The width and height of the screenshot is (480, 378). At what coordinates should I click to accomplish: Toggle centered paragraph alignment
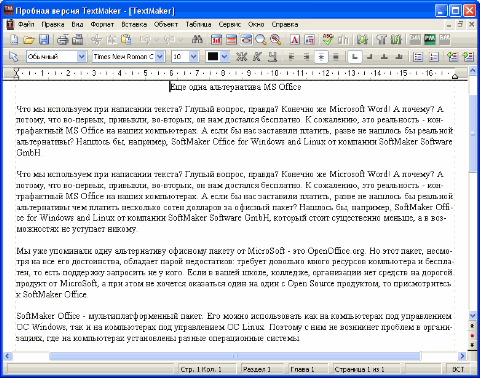point(321,57)
